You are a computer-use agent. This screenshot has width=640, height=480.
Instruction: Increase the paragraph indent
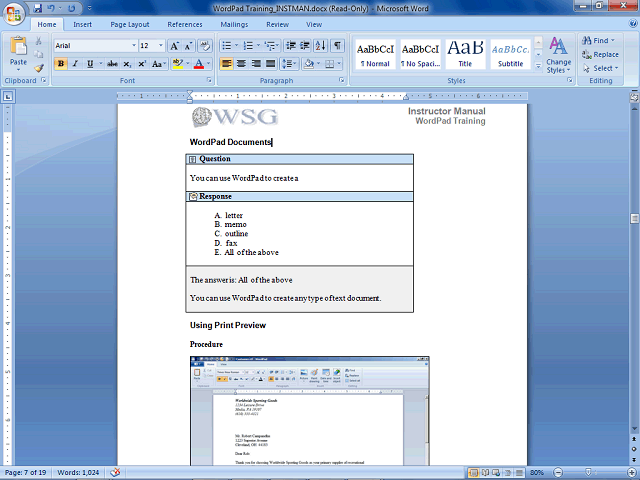[305, 46]
